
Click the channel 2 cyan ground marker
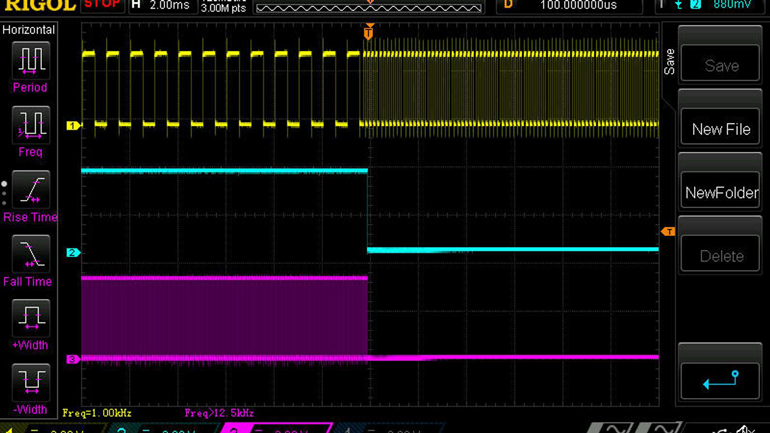[73, 252]
